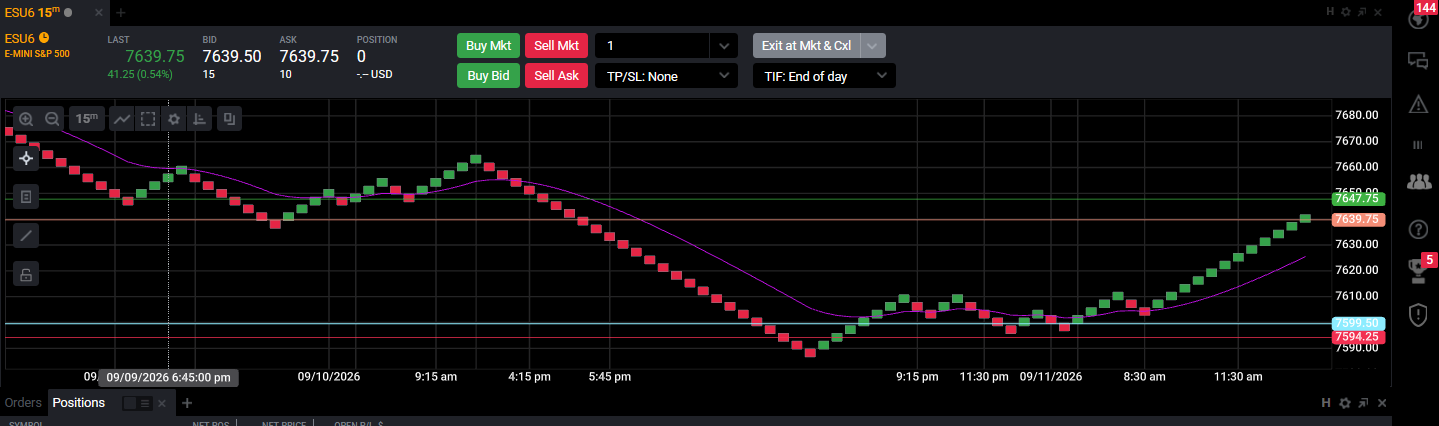Open lower panel settings gear

pos(1345,403)
